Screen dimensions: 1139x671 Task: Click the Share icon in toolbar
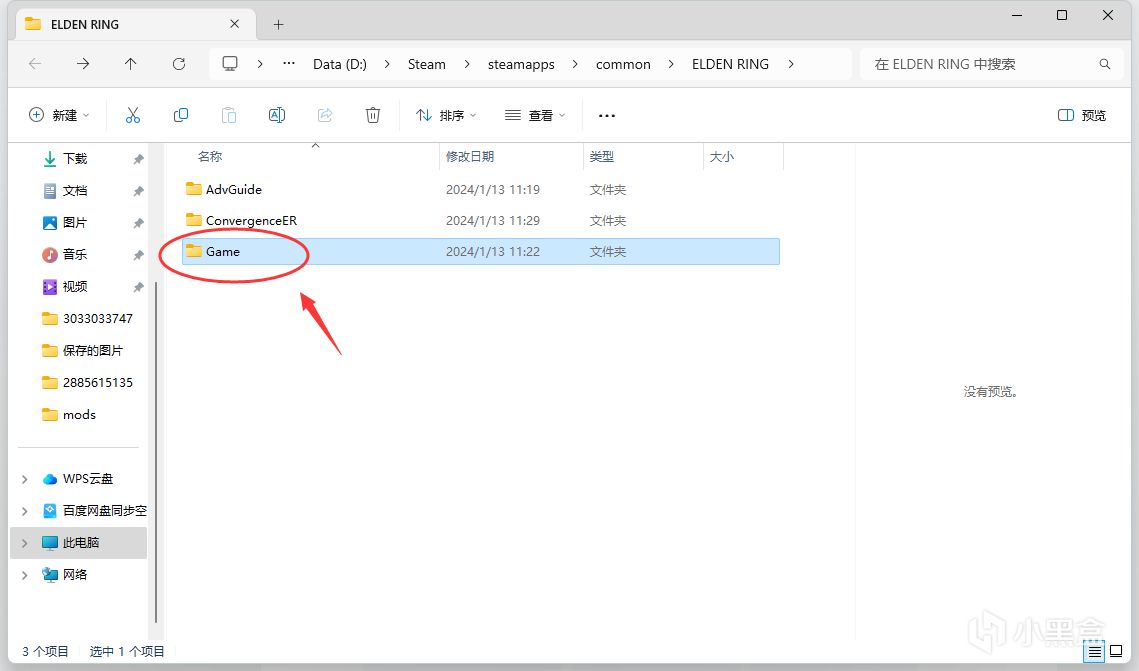tap(325, 115)
